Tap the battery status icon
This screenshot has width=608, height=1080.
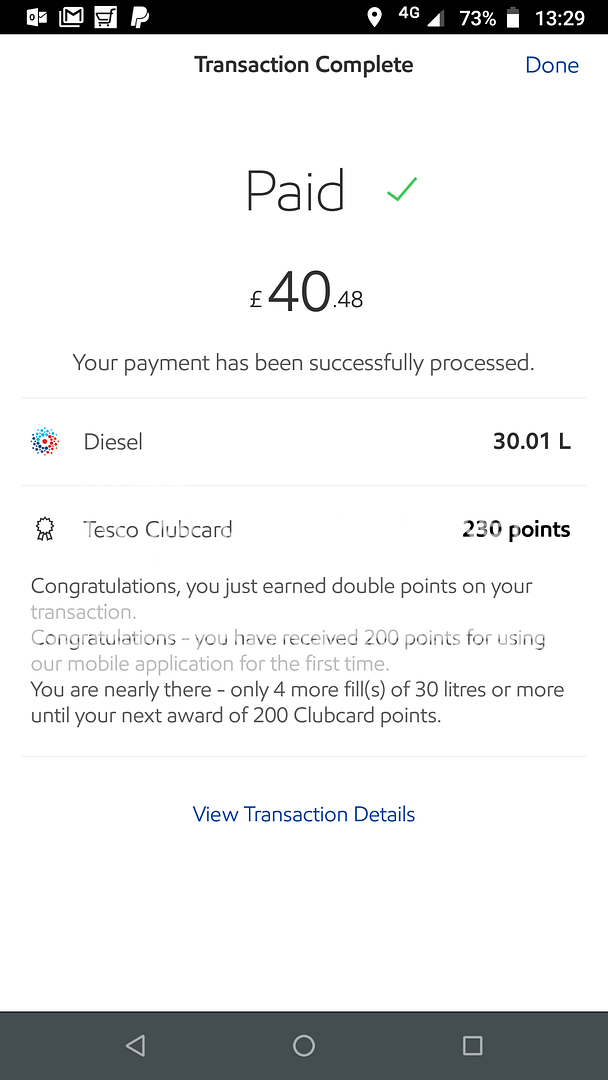point(513,17)
